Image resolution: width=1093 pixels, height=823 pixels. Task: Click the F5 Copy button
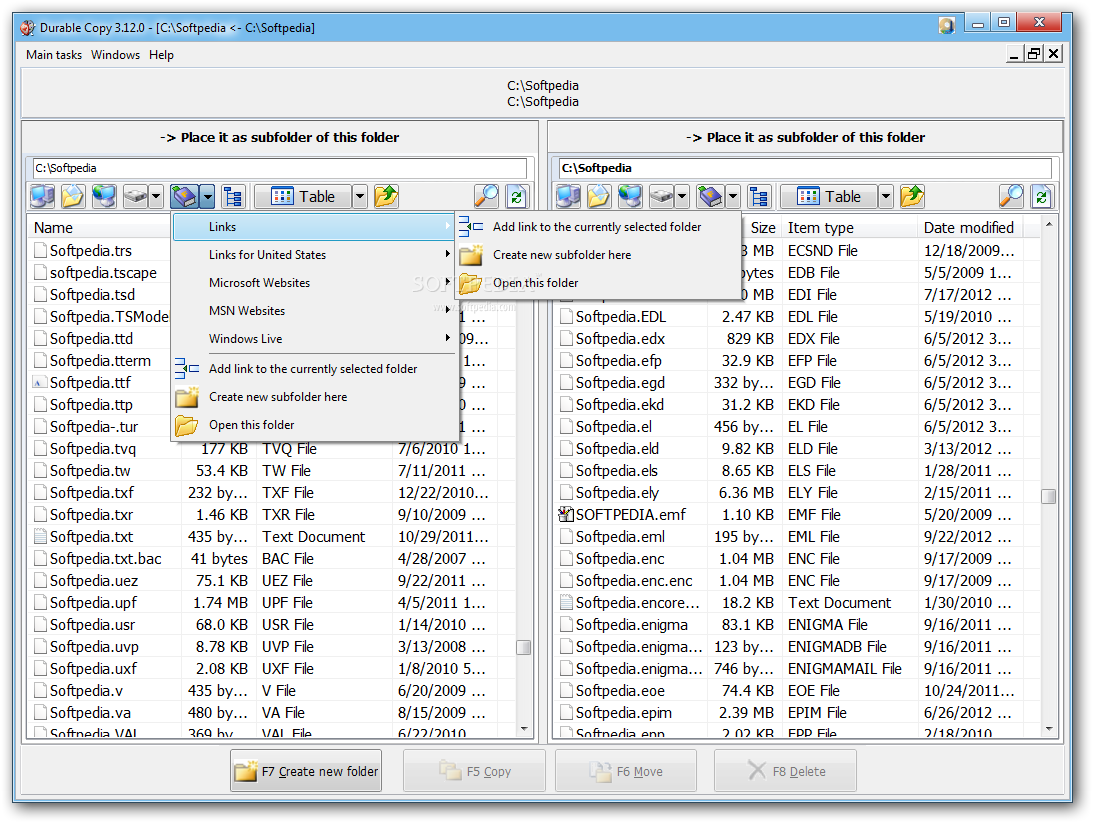(474, 771)
